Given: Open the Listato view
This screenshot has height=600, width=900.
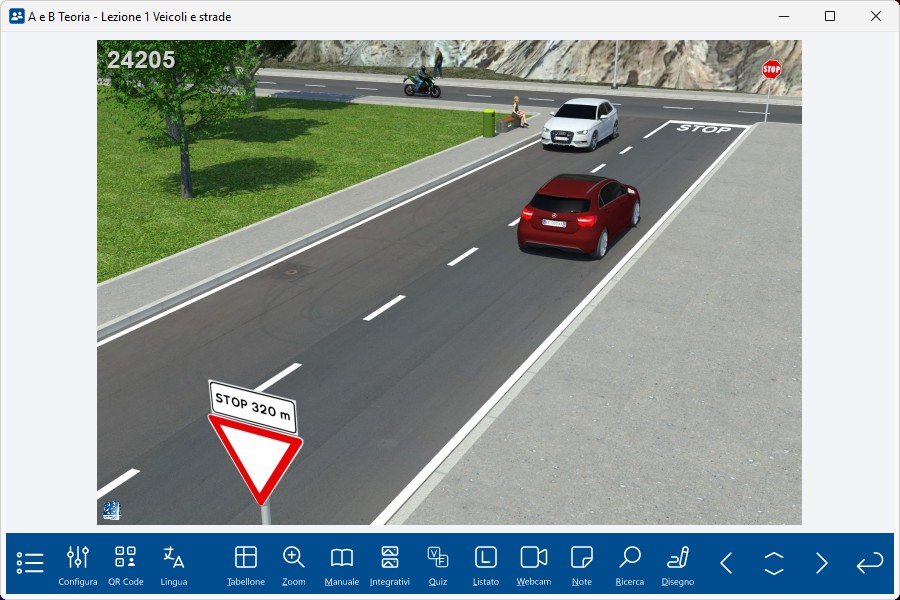Looking at the screenshot, I should point(486,564).
